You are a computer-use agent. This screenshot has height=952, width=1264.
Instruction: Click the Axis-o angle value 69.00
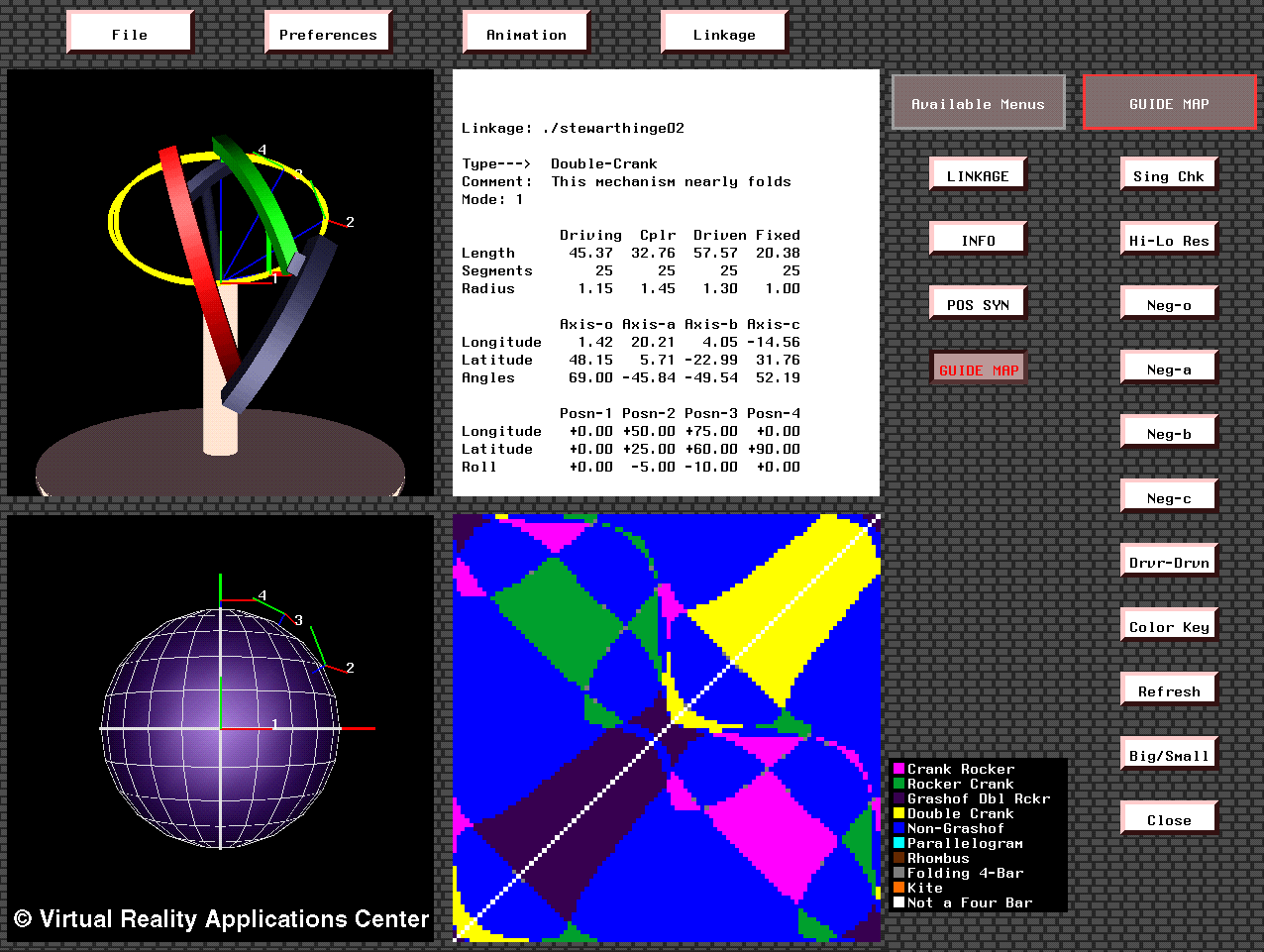click(x=590, y=377)
